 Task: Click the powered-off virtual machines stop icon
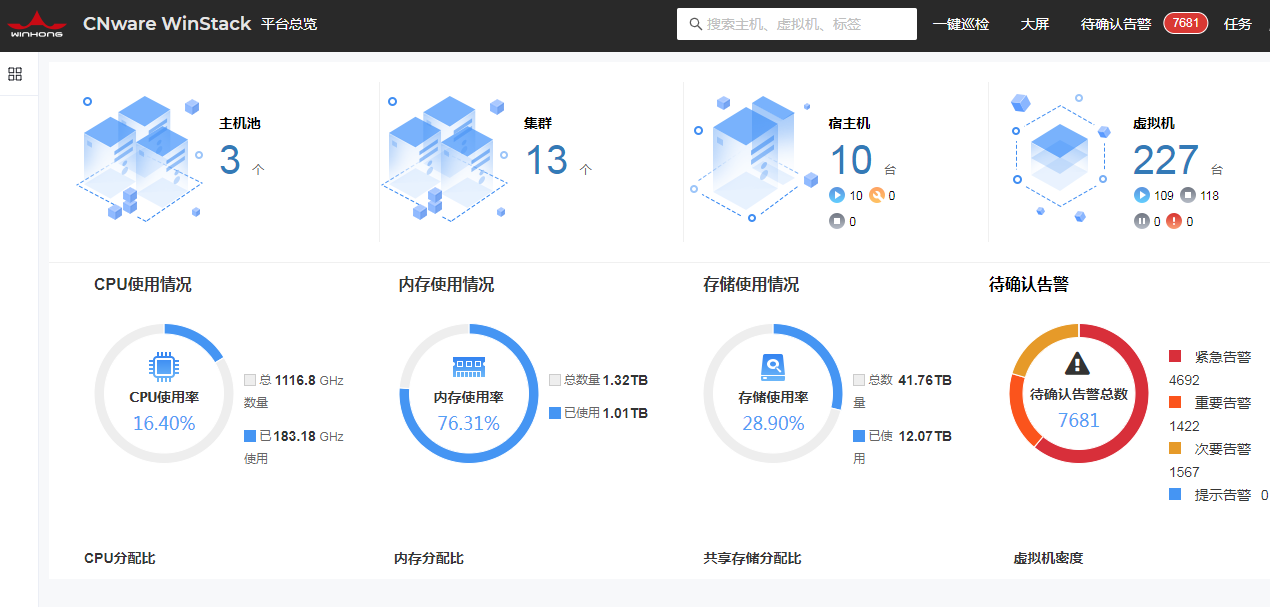[1188, 196]
